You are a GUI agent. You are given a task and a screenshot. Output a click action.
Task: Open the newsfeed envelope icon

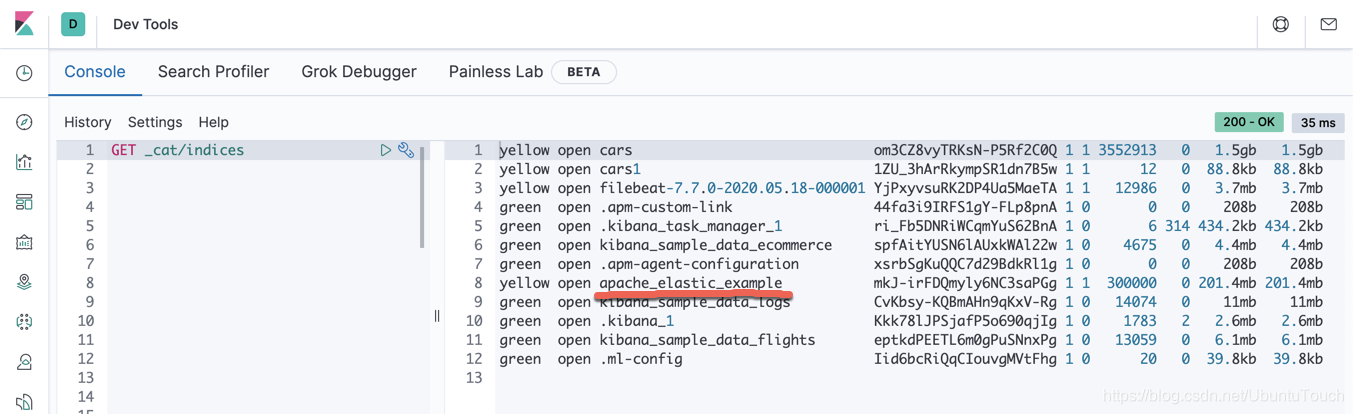(1328, 24)
